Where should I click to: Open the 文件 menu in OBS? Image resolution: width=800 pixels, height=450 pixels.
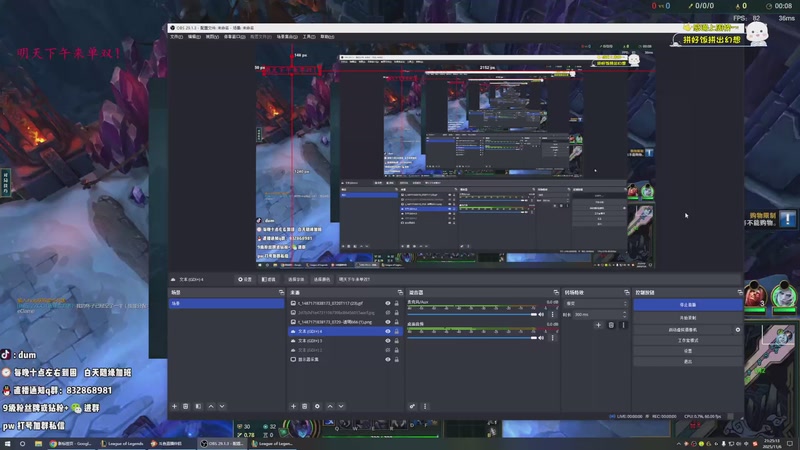pyautogui.click(x=177, y=37)
